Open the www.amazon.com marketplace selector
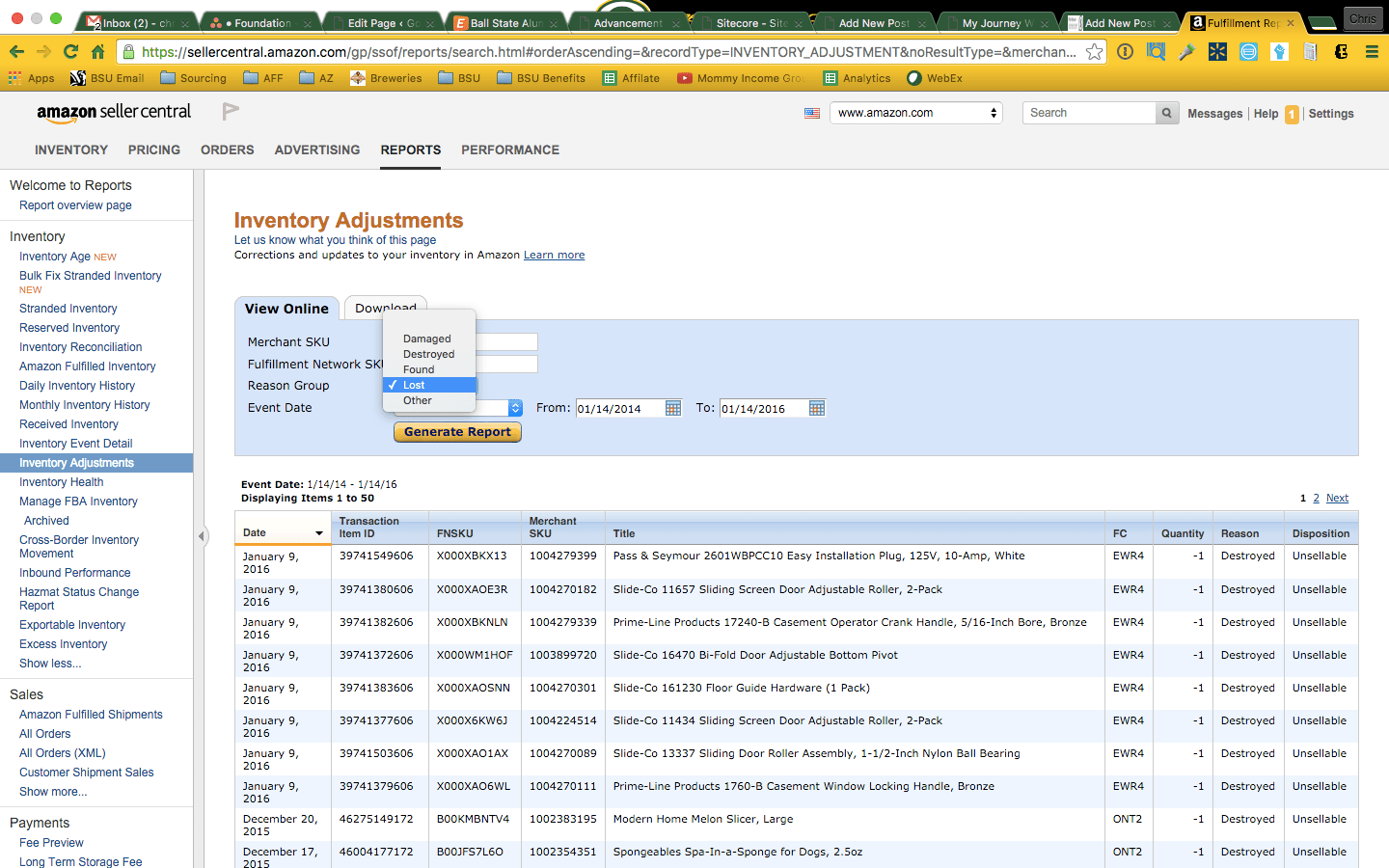1389x868 pixels. (x=915, y=113)
